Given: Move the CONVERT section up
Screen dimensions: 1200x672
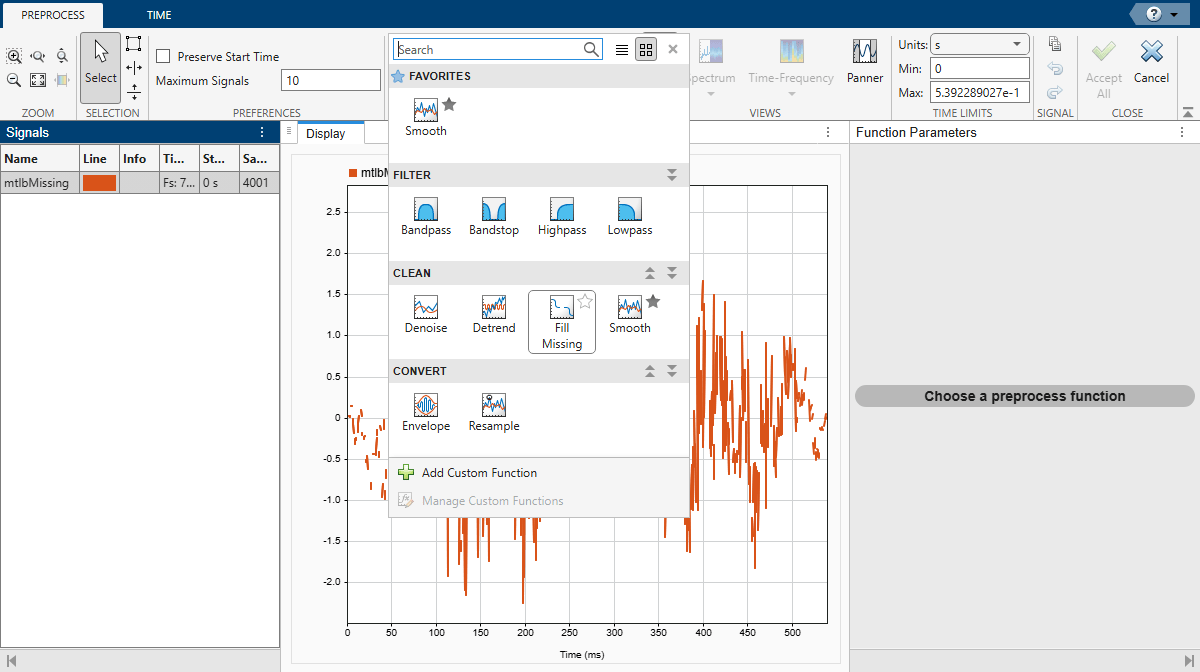Looking at the screenshot, I should (650, 371).
